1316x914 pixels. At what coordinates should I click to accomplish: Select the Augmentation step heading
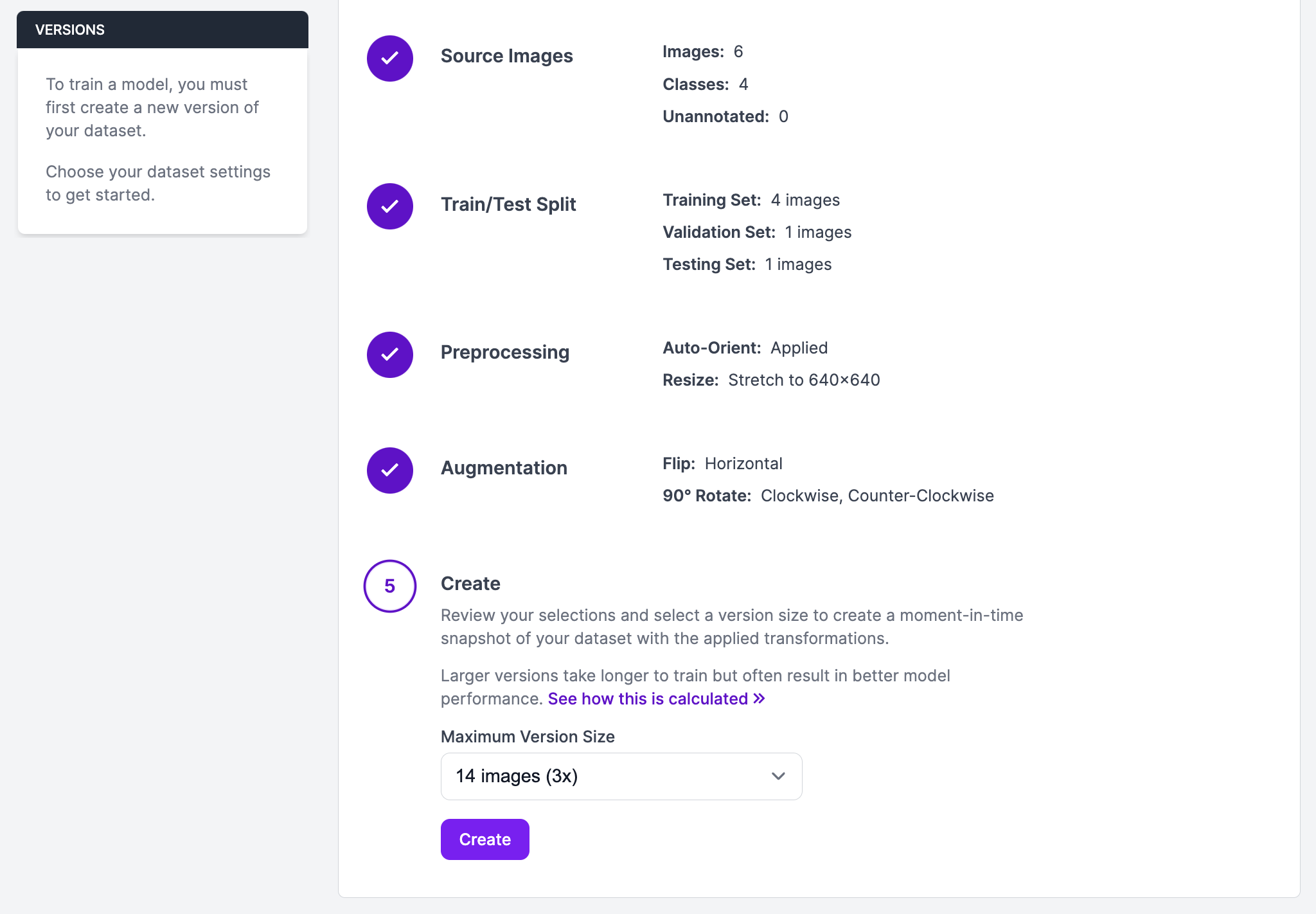coord(503,468)
